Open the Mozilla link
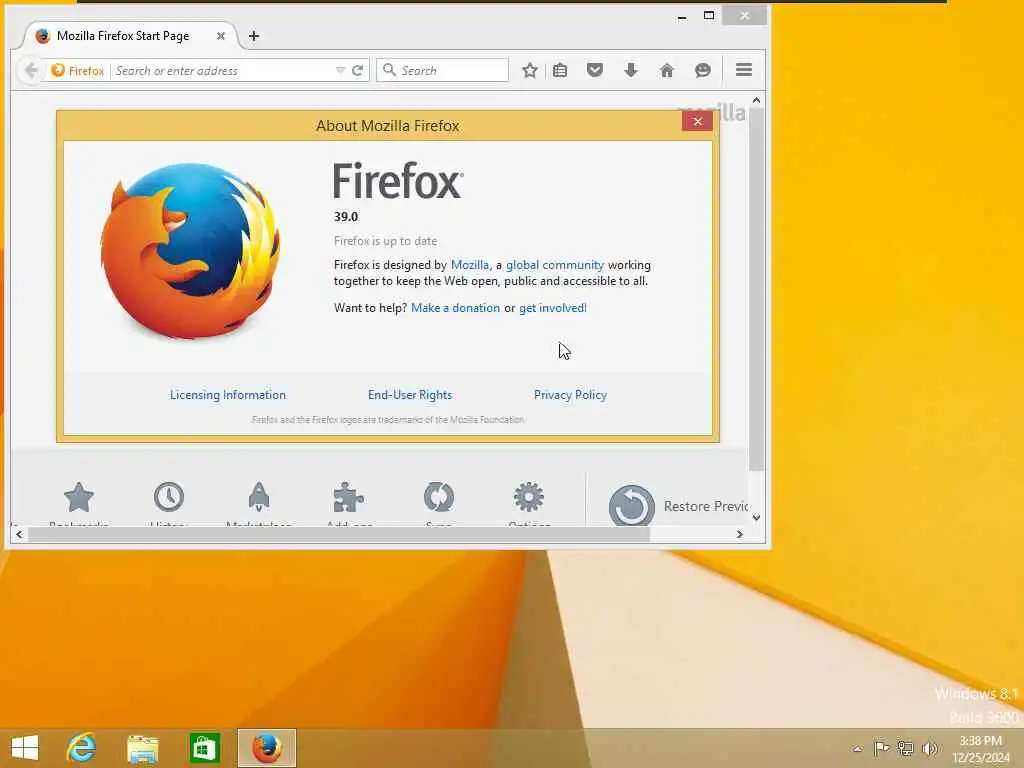Image resolution: width=1024 pixels, height=768 pixels. 470,265
